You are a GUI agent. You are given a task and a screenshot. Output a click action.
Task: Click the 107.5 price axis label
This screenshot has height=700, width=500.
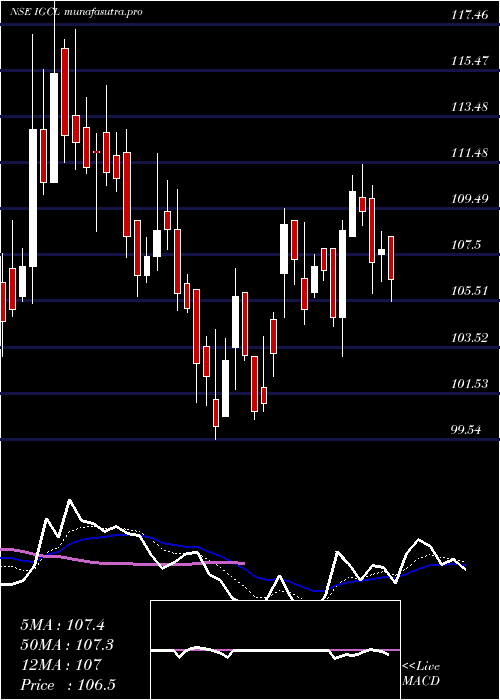point(466,245)
